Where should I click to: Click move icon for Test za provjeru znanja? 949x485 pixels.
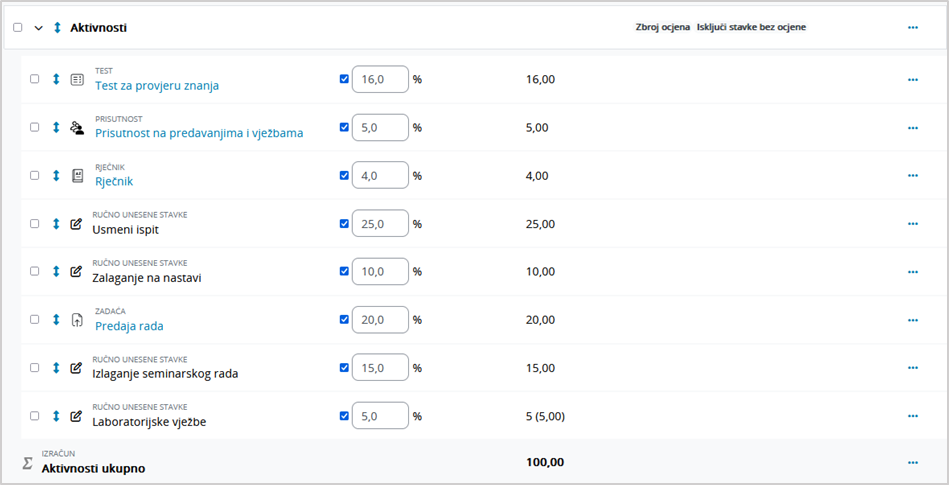point(56,79)
